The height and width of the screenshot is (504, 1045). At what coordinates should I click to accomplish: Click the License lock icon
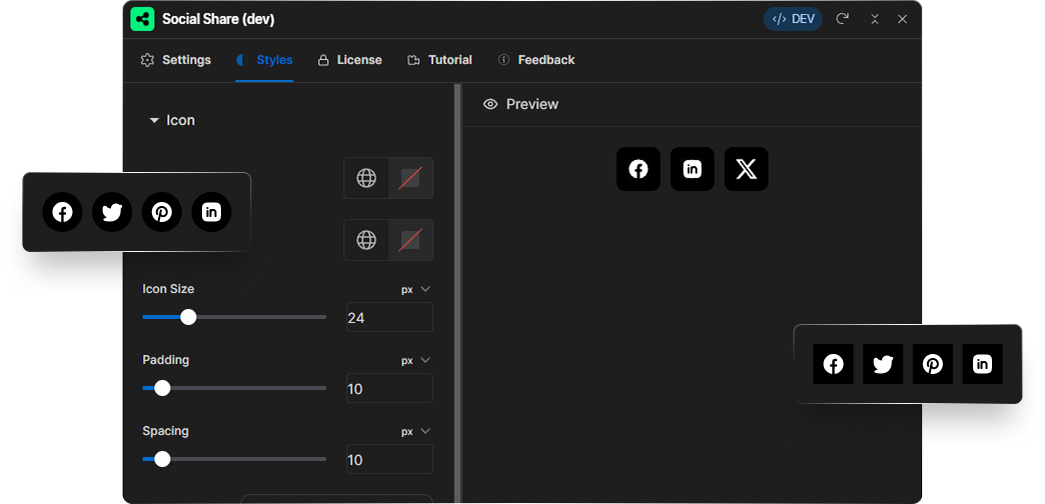(323, 60)
